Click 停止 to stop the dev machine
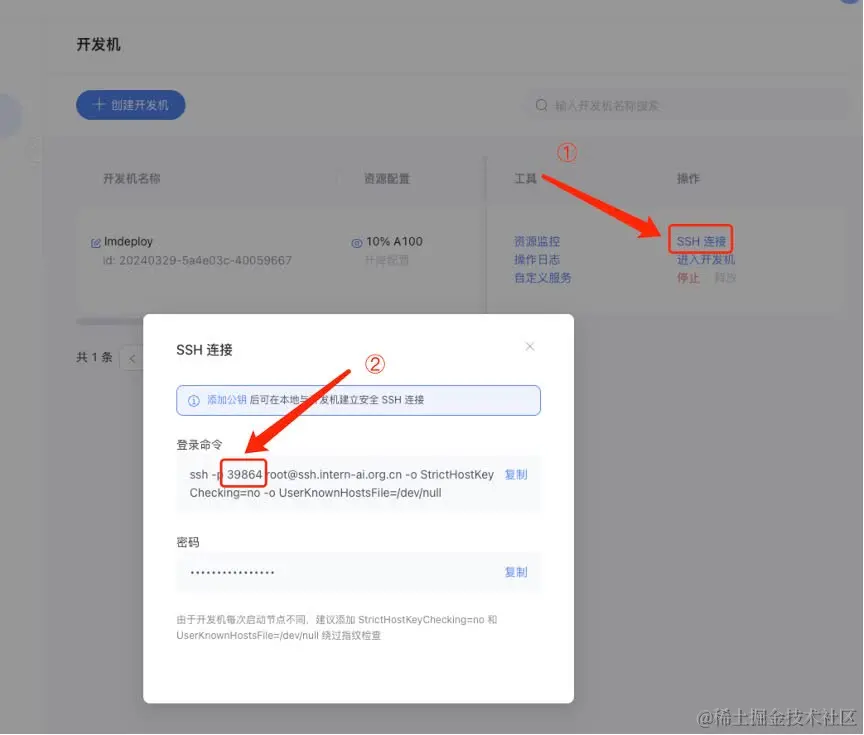The width and height of the screenshot is (864, 735). tap(688, 278)
